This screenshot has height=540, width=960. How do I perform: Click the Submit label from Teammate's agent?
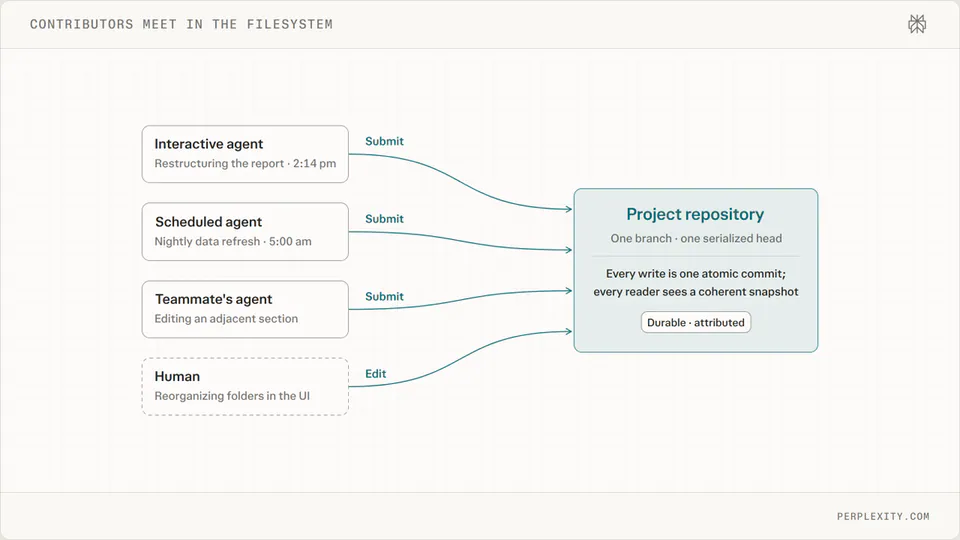coord(384,297)
